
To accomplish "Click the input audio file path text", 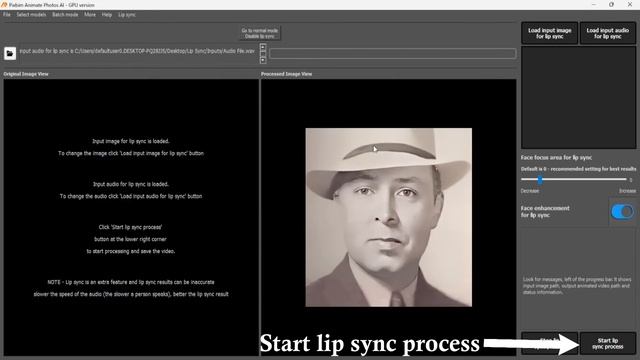I will point(137,51).
